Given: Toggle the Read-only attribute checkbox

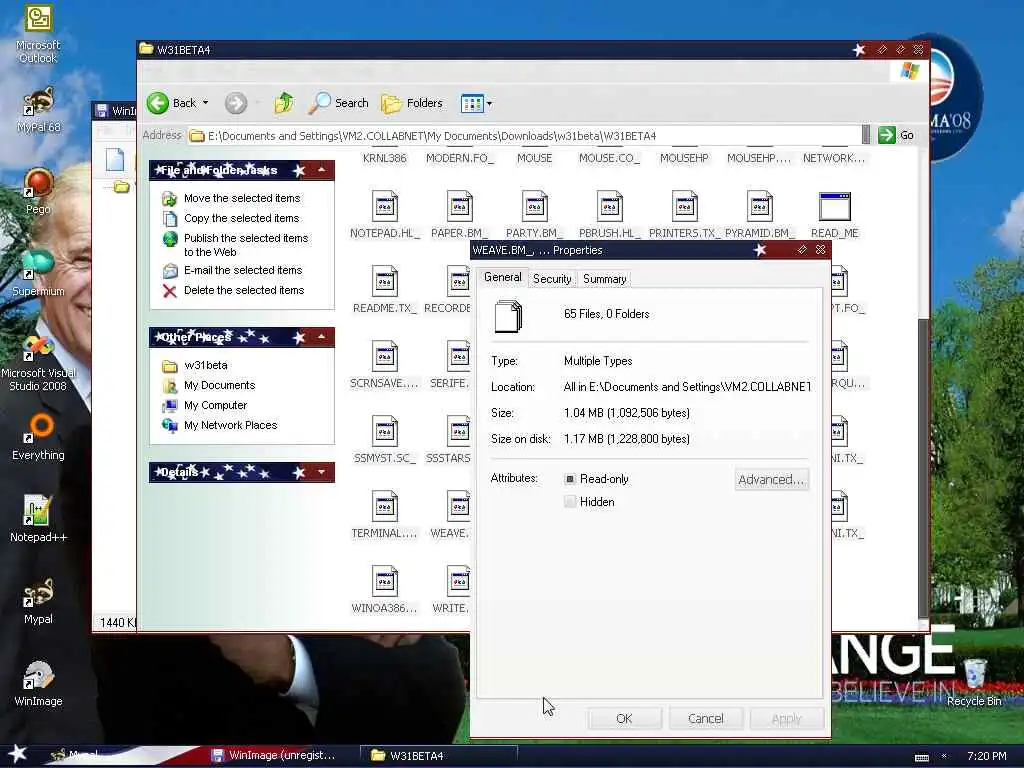Looking at the screenshot, I should pyautogui.click(x=570, y=479).
